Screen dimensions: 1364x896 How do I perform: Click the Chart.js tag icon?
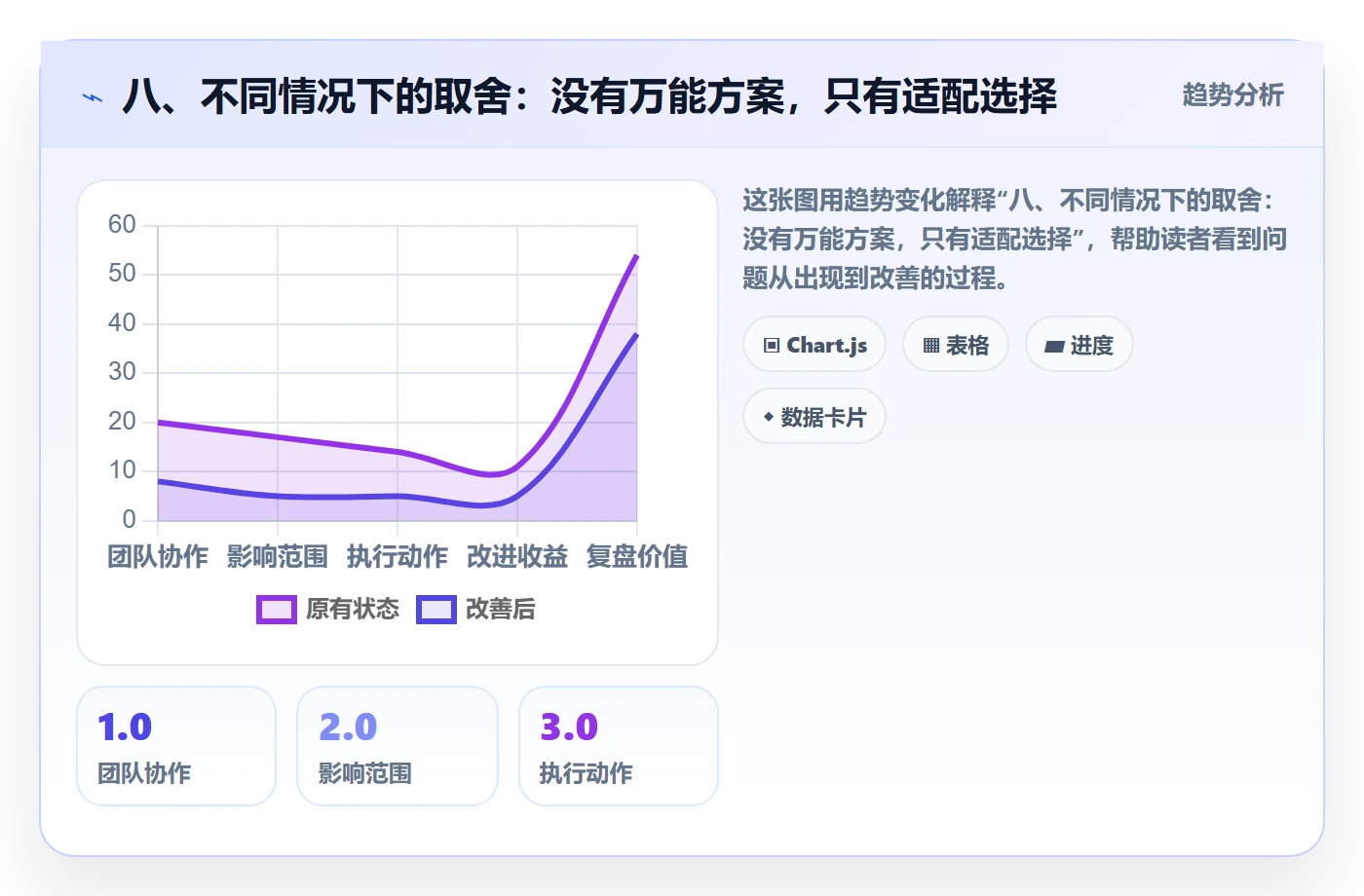[772, 345]
